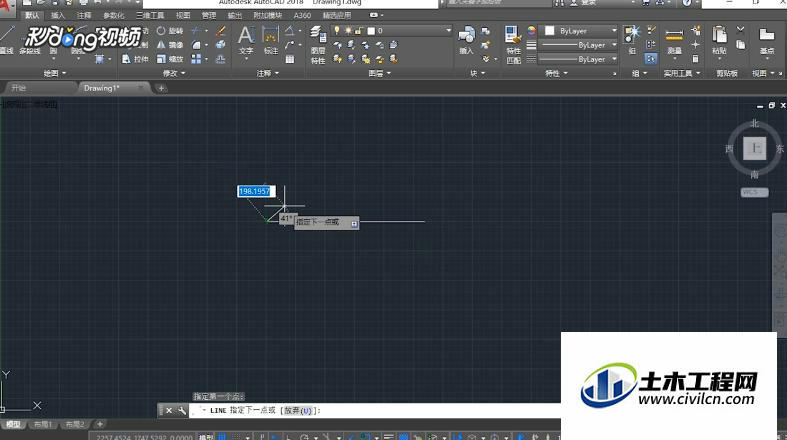Click the 插入 (Insert block) icon
The width and height of the screenshot is (787, 440).
pyautogui.click(x=466, y=40)
